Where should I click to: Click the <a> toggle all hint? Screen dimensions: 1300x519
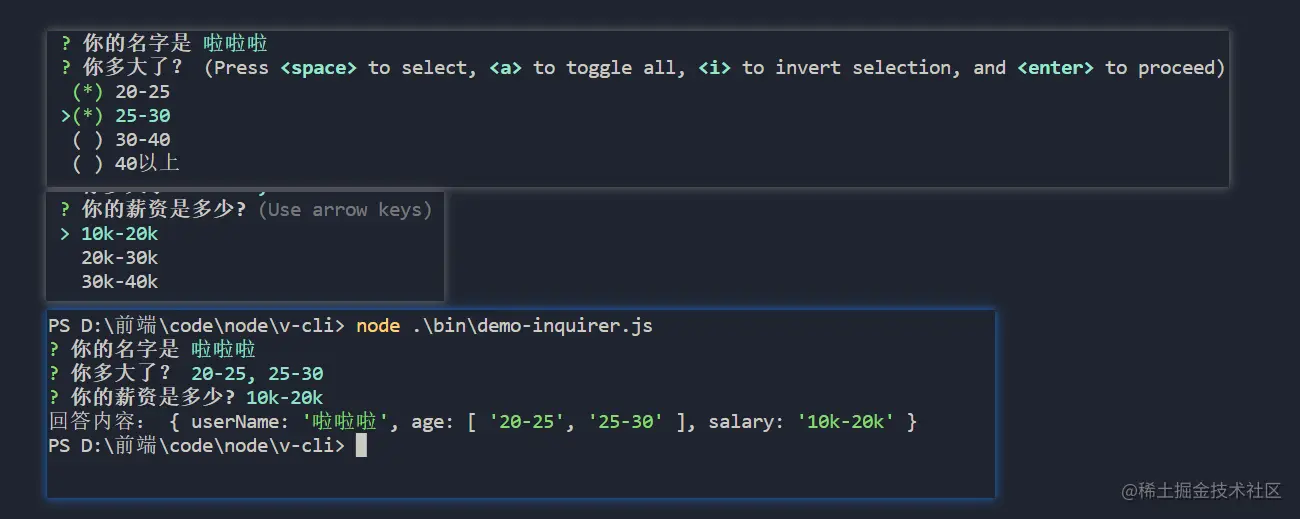click(506, 67)
